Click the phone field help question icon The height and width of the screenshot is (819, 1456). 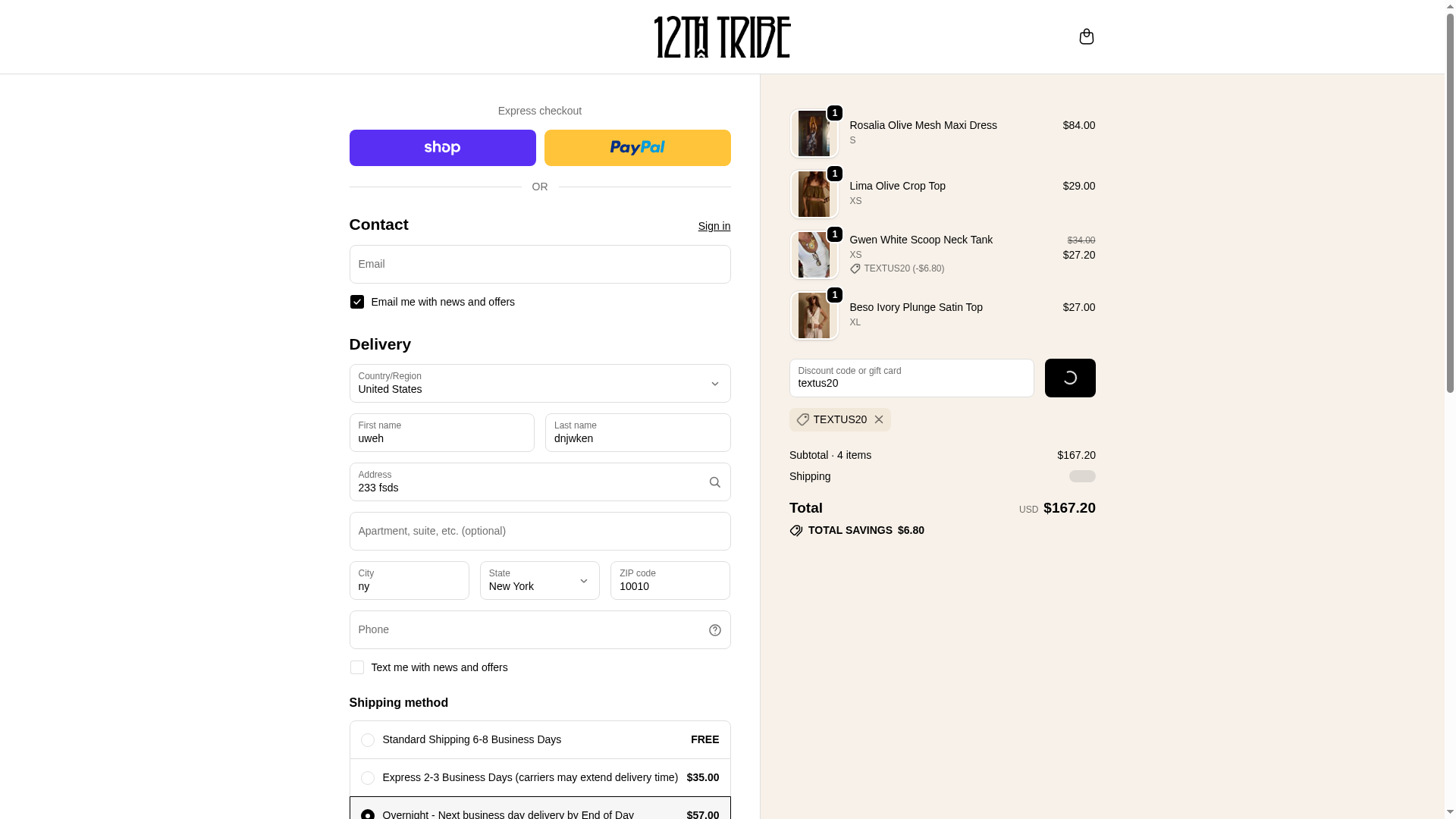coord(714,630)
